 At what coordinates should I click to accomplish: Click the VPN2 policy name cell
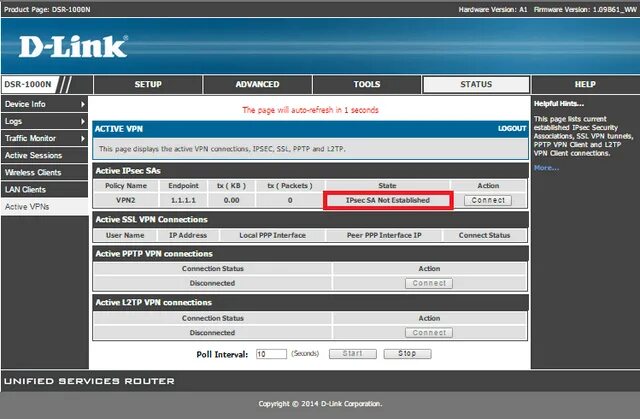coord(125,200)
